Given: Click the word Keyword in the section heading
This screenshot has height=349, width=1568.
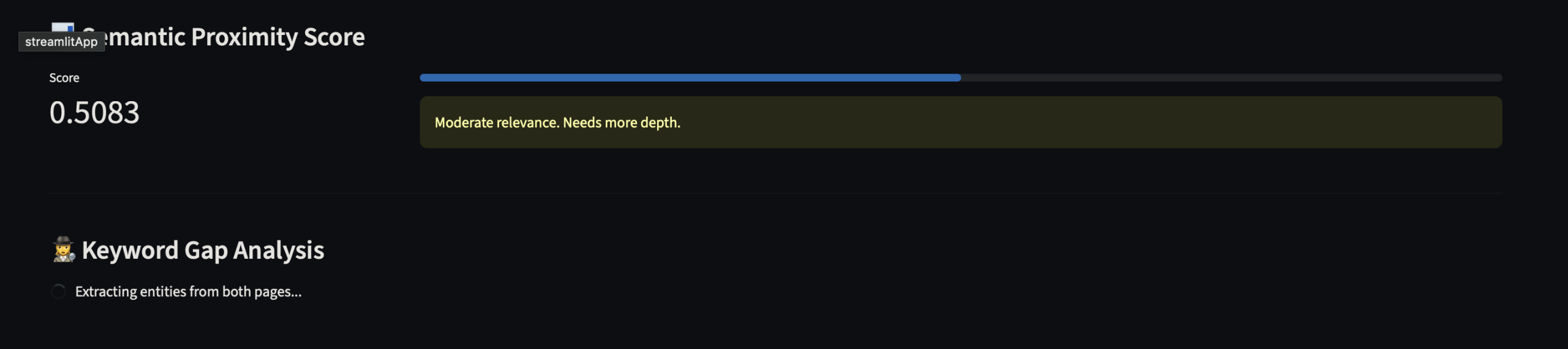Looking at the screenshot, I should [130, 250].
